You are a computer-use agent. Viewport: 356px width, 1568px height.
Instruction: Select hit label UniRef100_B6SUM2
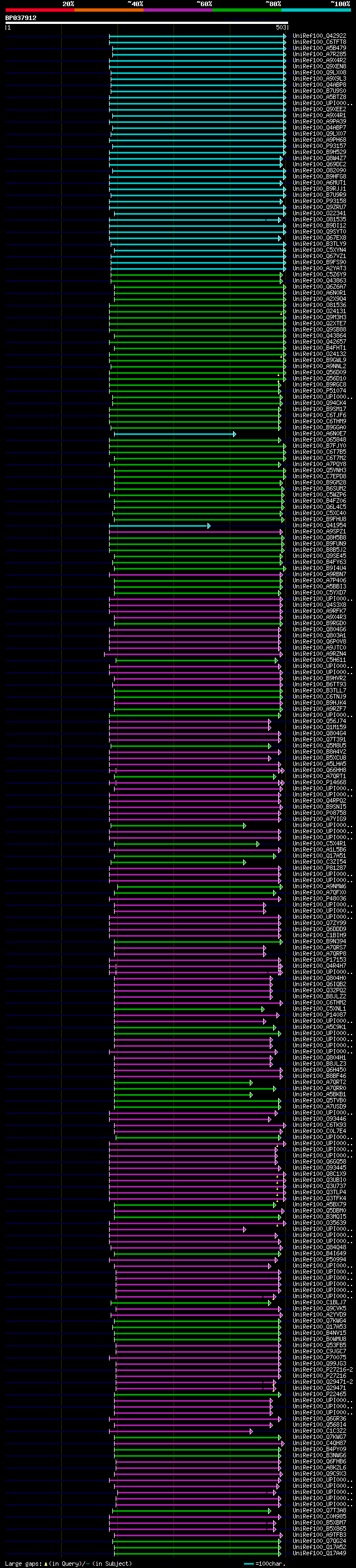tap(319, 489)
